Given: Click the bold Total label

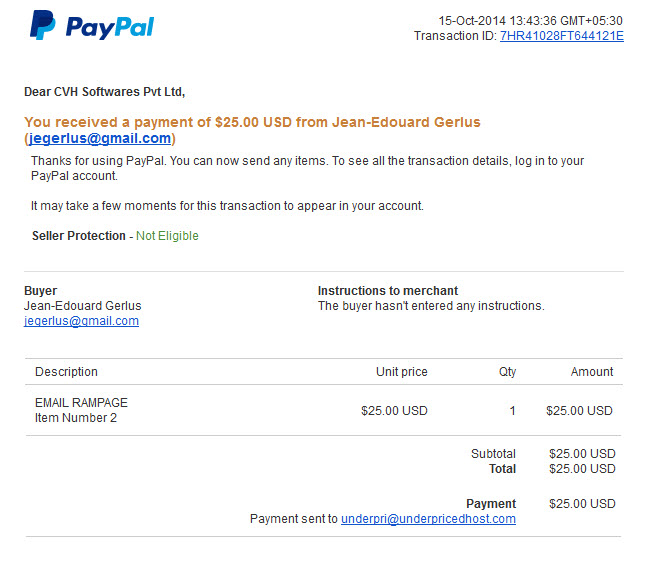Looking at the screenshot, I should 502,469.
